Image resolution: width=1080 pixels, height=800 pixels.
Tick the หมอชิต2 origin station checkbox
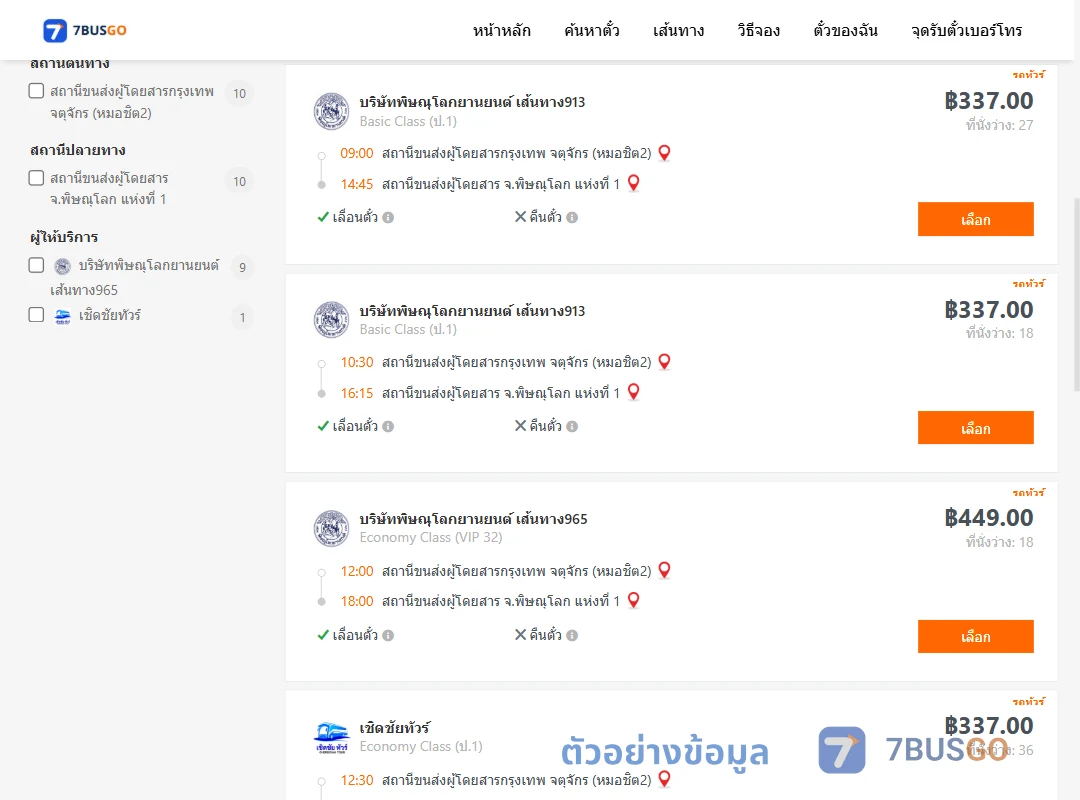pyautogui.click(x=37, y=91)
